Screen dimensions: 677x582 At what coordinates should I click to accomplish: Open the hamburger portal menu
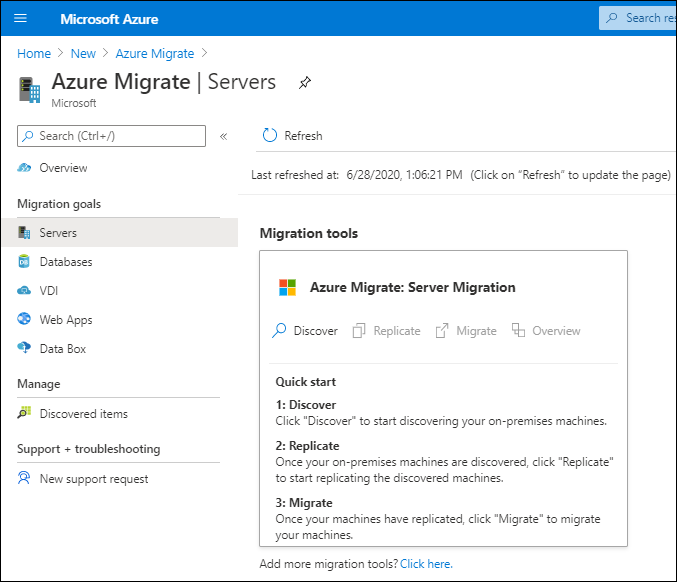tap(20, 18)
